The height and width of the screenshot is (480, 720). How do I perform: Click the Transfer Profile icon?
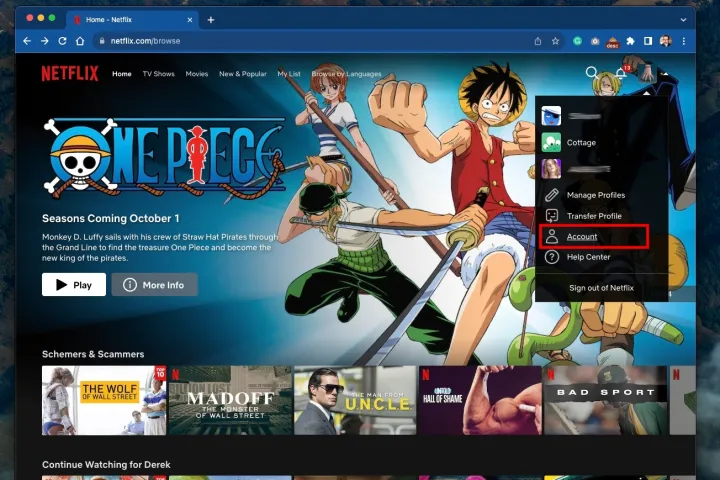tap(551, 216)
